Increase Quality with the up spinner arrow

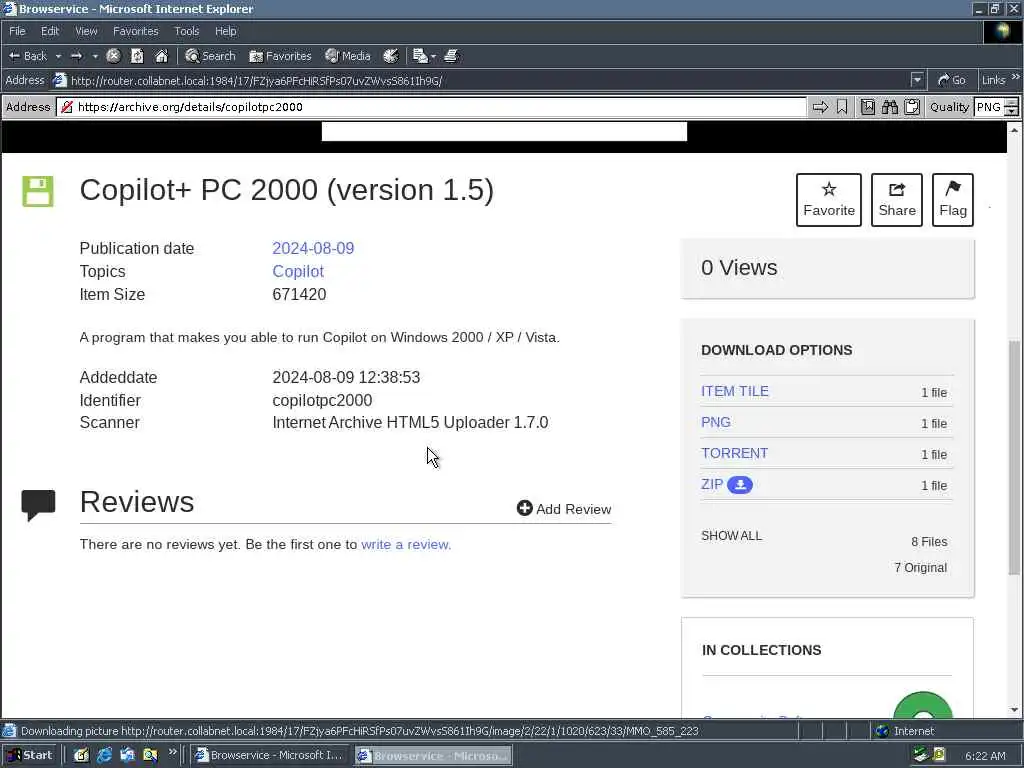[x=1012, y=103]
